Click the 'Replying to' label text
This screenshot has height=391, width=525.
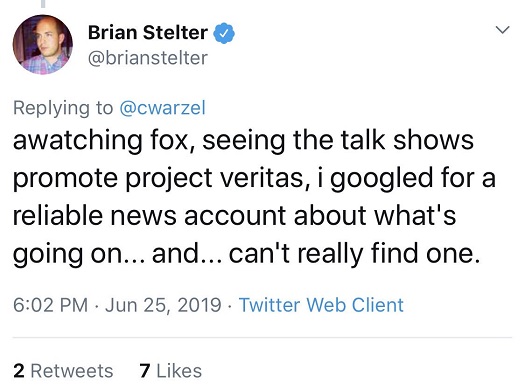coord(63,108)
